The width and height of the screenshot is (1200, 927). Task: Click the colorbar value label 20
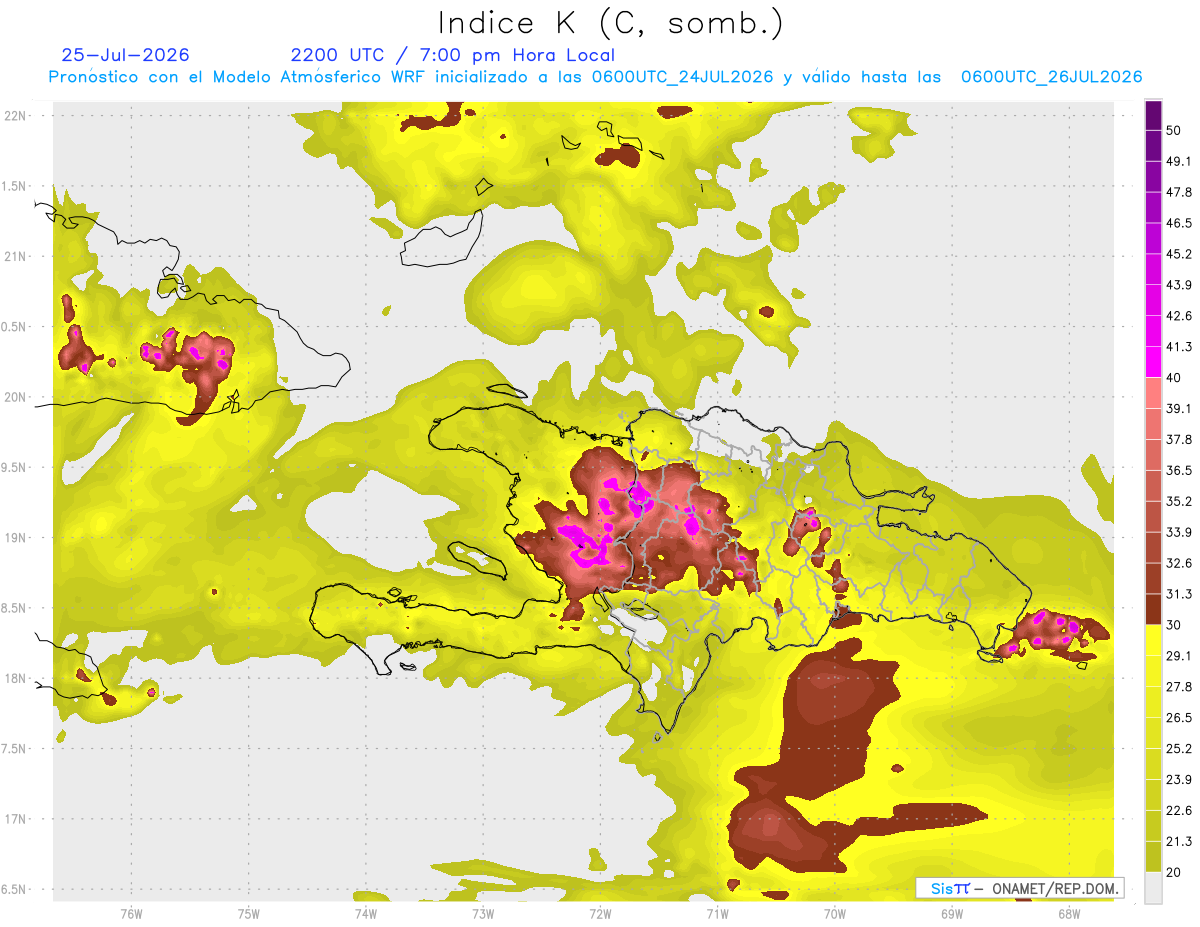1175,873
